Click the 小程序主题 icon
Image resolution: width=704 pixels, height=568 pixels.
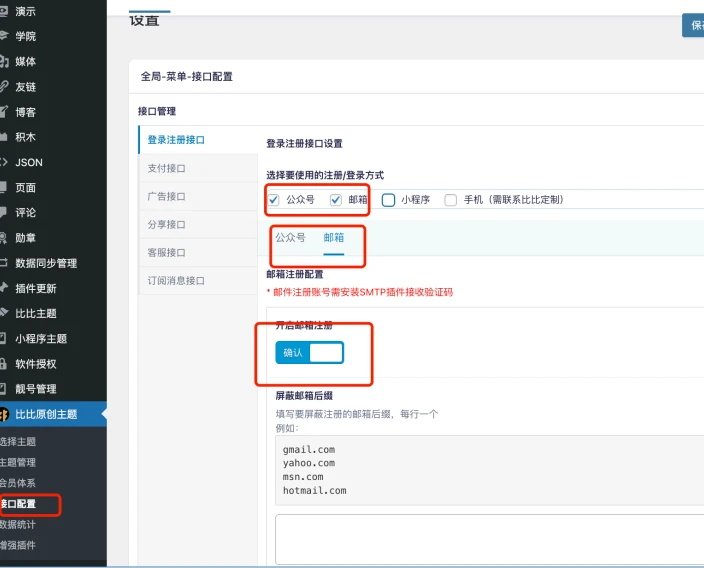click(4, 338)
